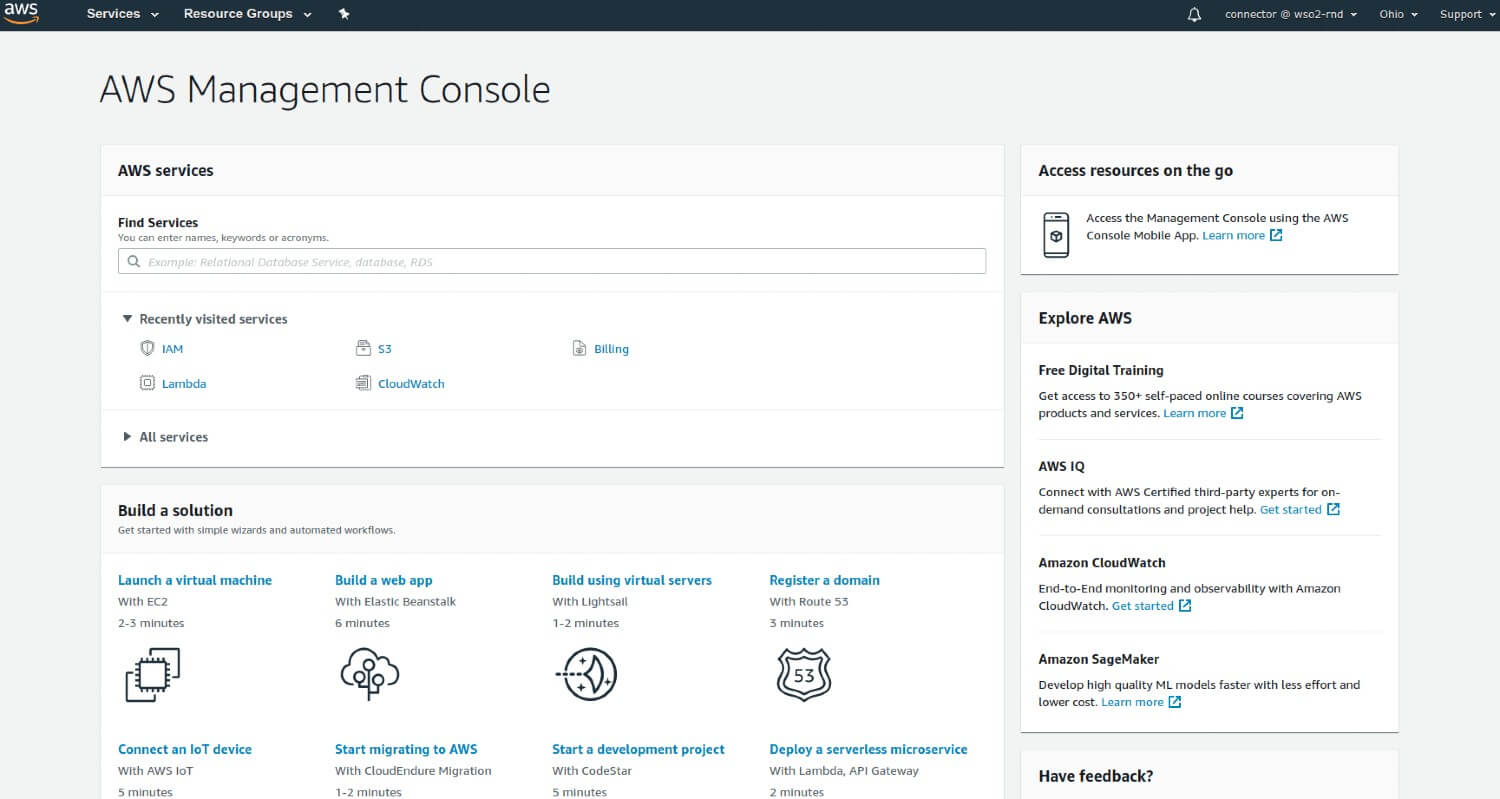Click external link icon beside Free Digital Training Learn more
Screen dimensions: 1500x799
[1237, 413]
